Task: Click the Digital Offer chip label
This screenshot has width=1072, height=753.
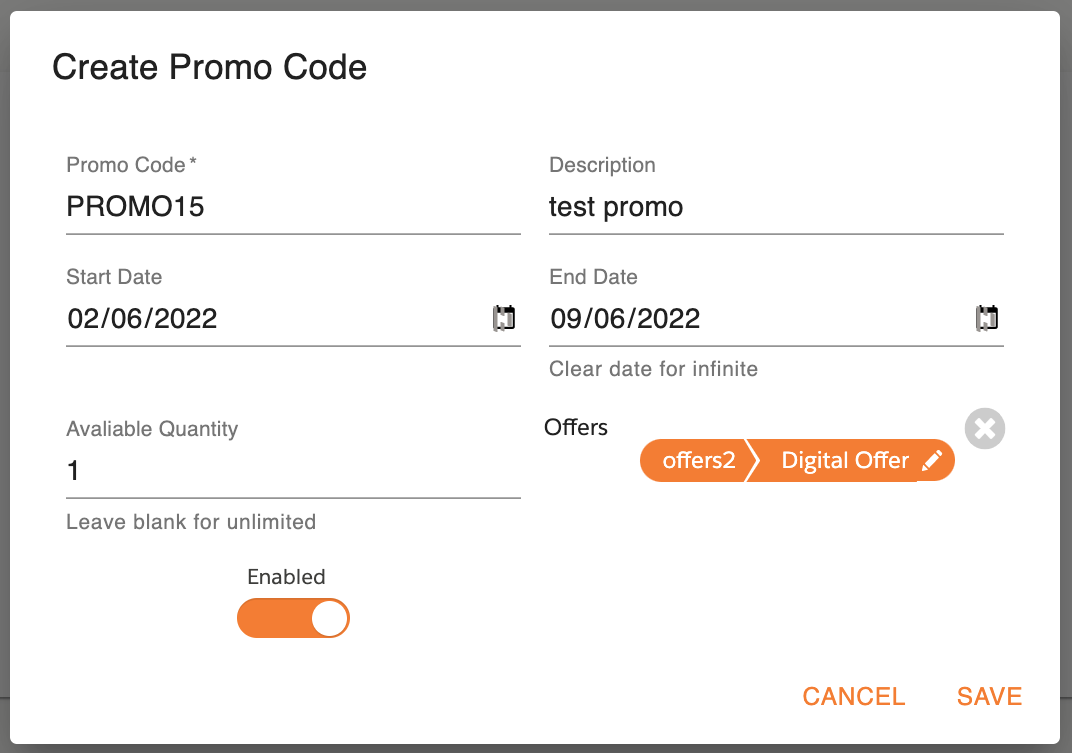Action: 844,461
